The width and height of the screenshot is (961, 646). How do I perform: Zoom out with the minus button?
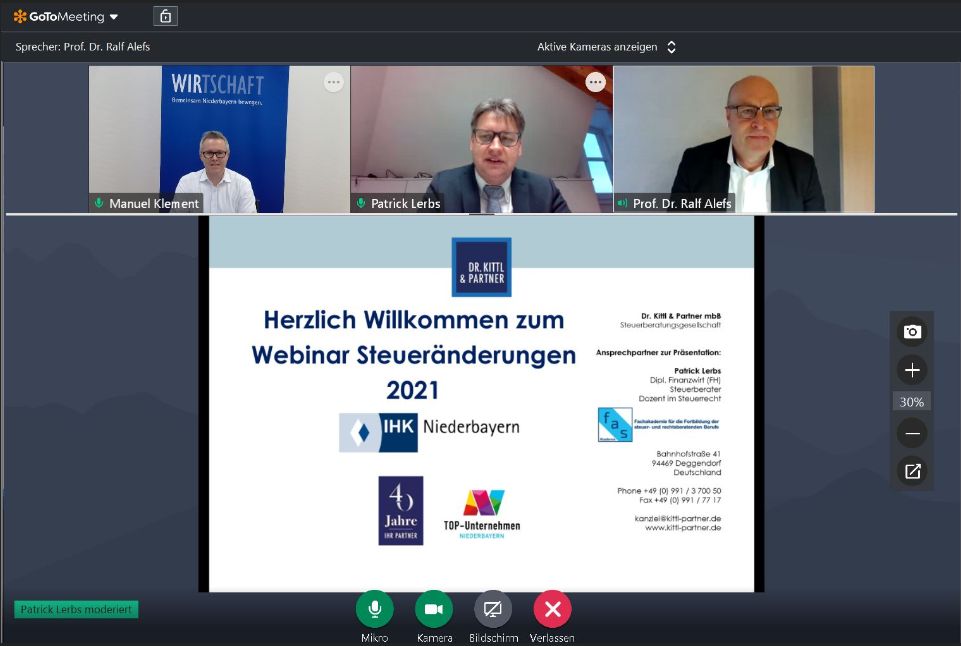click(x=911, y=433)
